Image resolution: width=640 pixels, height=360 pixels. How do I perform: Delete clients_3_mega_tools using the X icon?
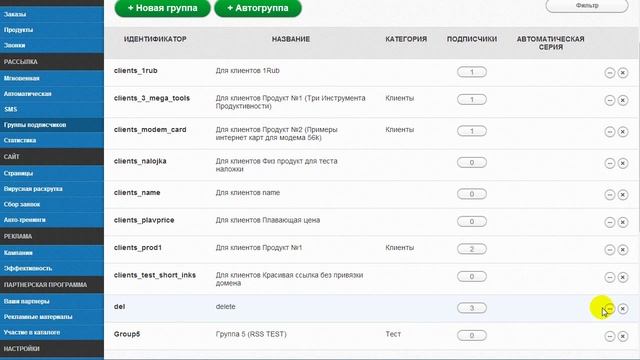coord(623,100)
